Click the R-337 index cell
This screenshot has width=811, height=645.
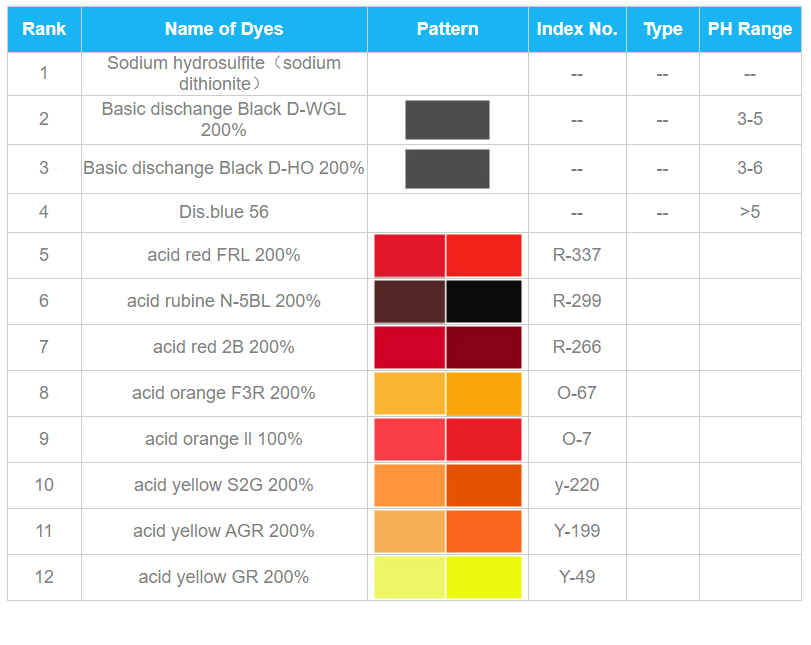[x=577, y=255]
